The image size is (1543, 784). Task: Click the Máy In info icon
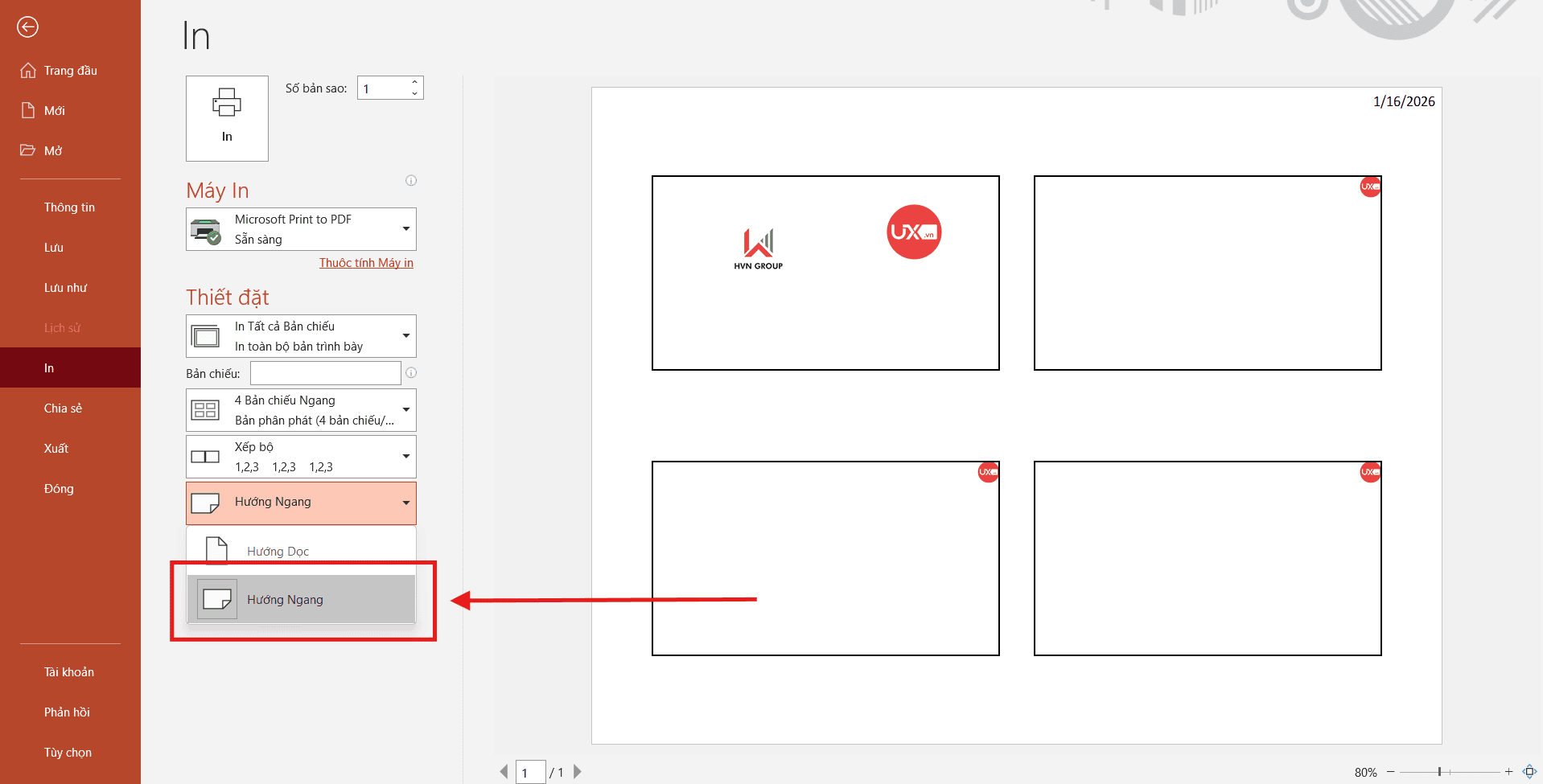[411, 181]
